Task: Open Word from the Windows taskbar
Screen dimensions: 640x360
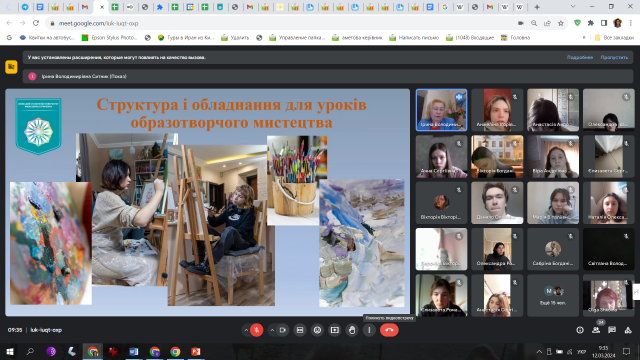Action: [133, 351]
